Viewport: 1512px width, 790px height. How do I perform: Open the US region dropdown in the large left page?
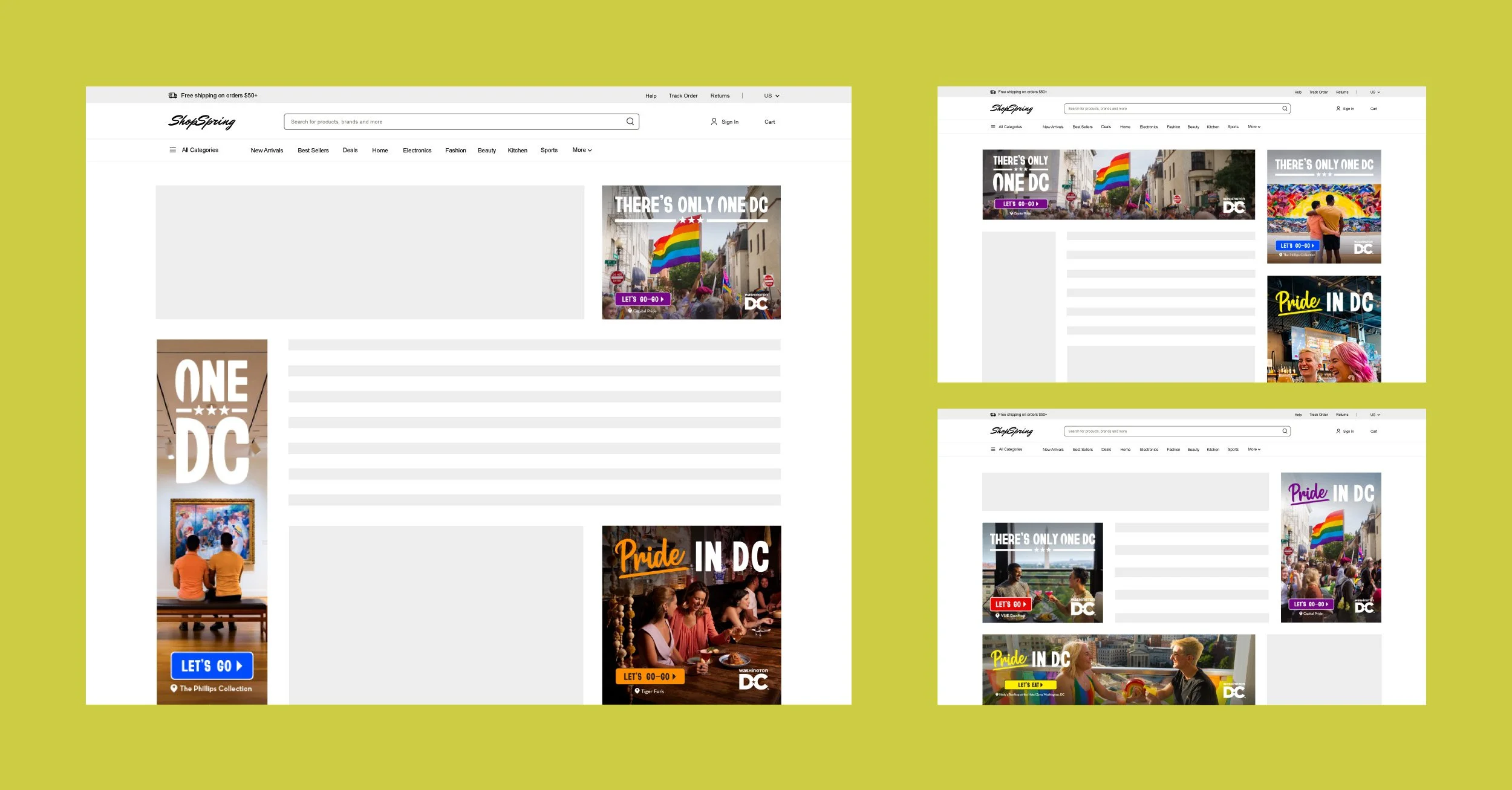pos(772,96)
